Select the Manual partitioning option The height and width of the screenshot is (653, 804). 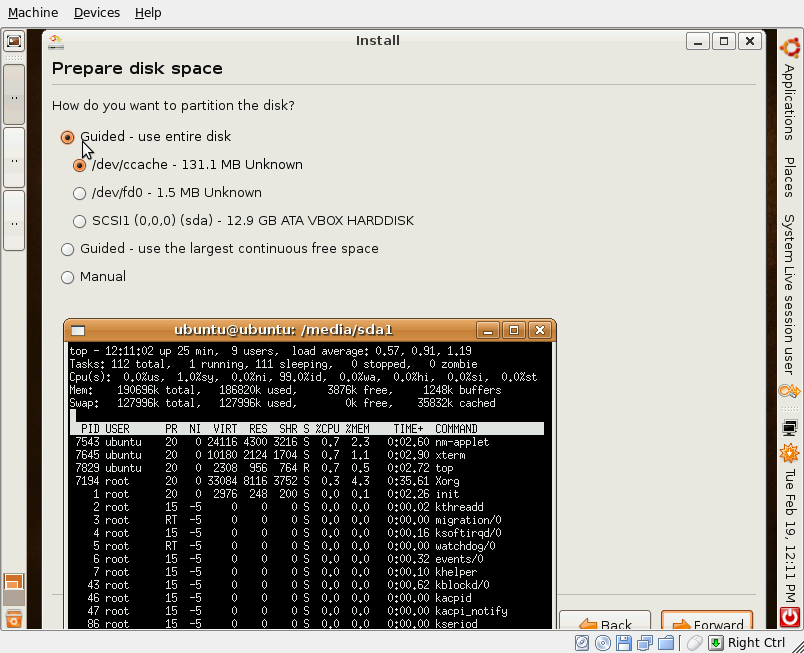click(x=93, y=277)
